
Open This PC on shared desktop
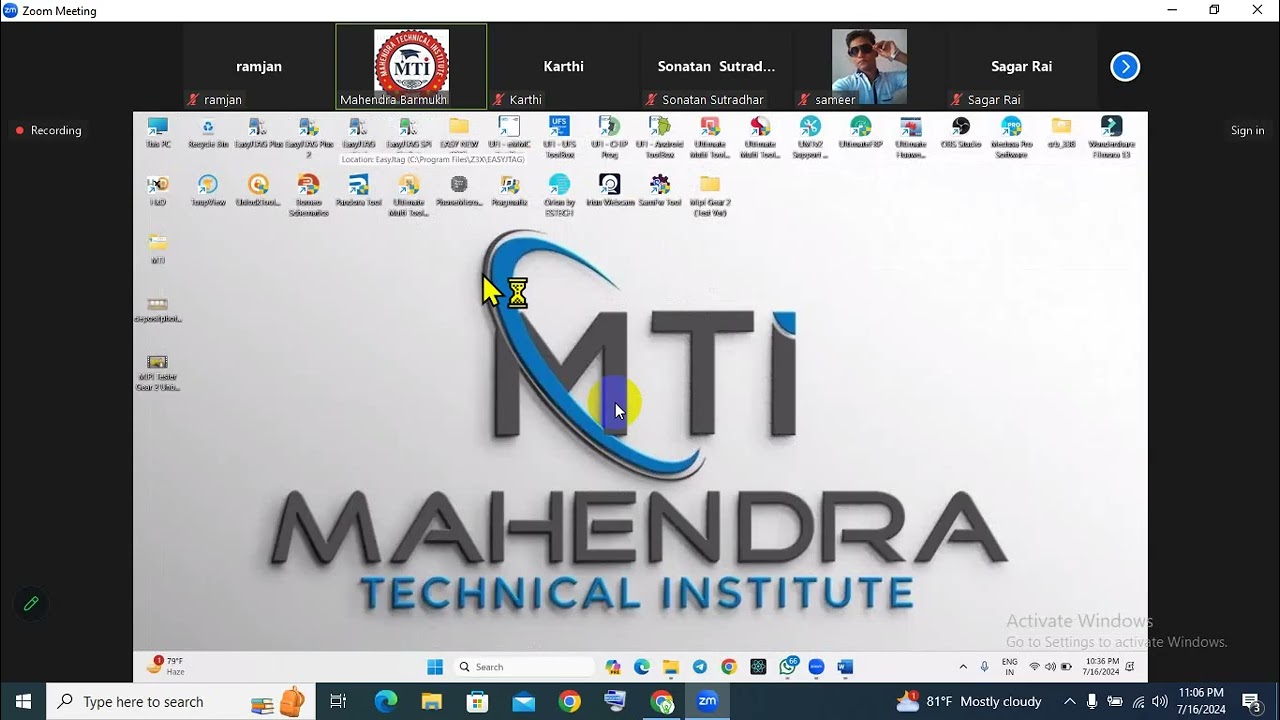pyautogui.click(x=158, y=133)
